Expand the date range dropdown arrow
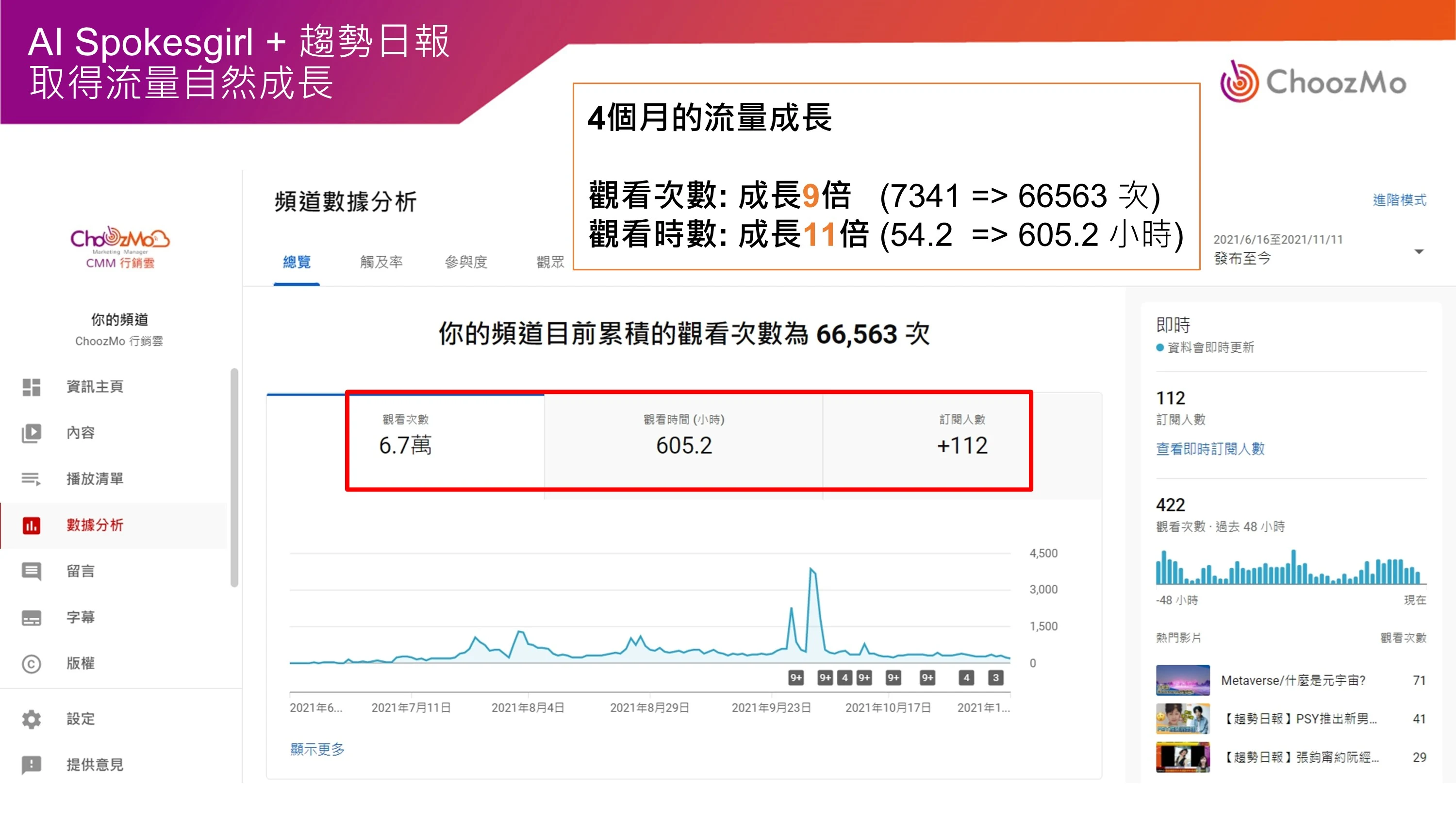This screenshot has height=819, width=1456. (1418, 251)
